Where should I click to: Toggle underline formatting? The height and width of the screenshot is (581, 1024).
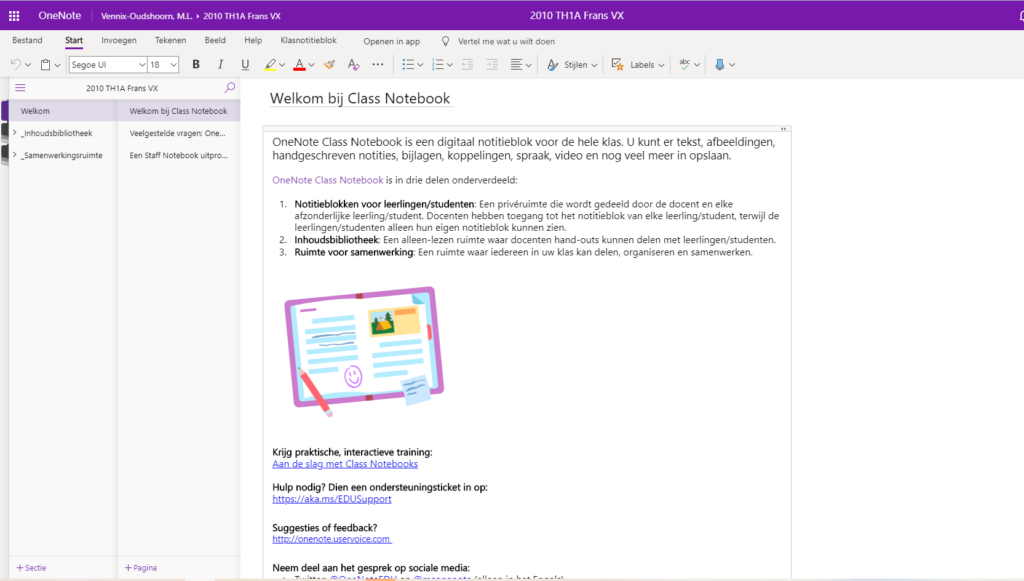coord(245,64)
